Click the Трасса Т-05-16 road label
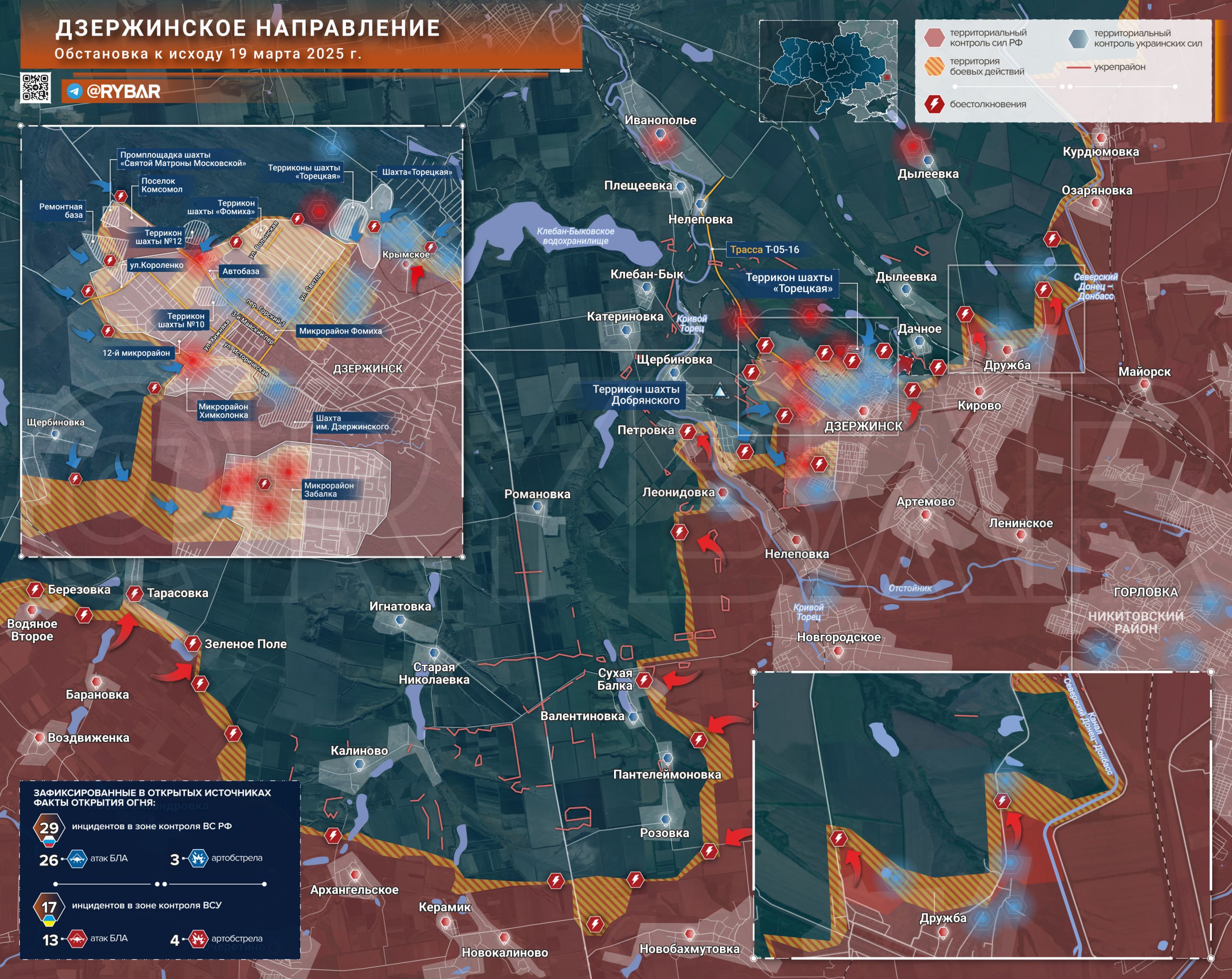The height and width of the screenshot is (979, 1232). 764,250
